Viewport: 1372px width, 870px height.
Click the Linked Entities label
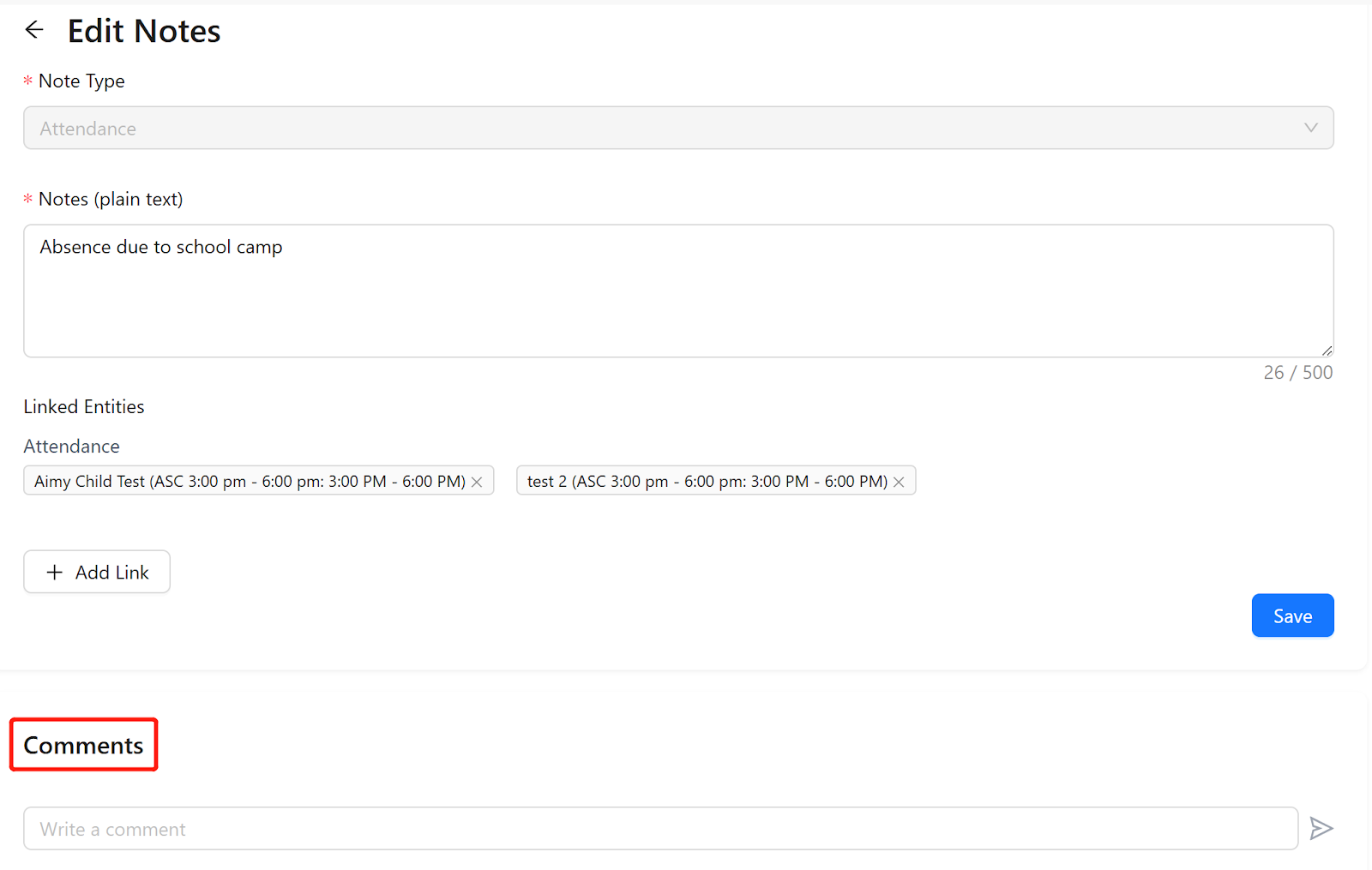pyautogui.click(x=84, y=406)
